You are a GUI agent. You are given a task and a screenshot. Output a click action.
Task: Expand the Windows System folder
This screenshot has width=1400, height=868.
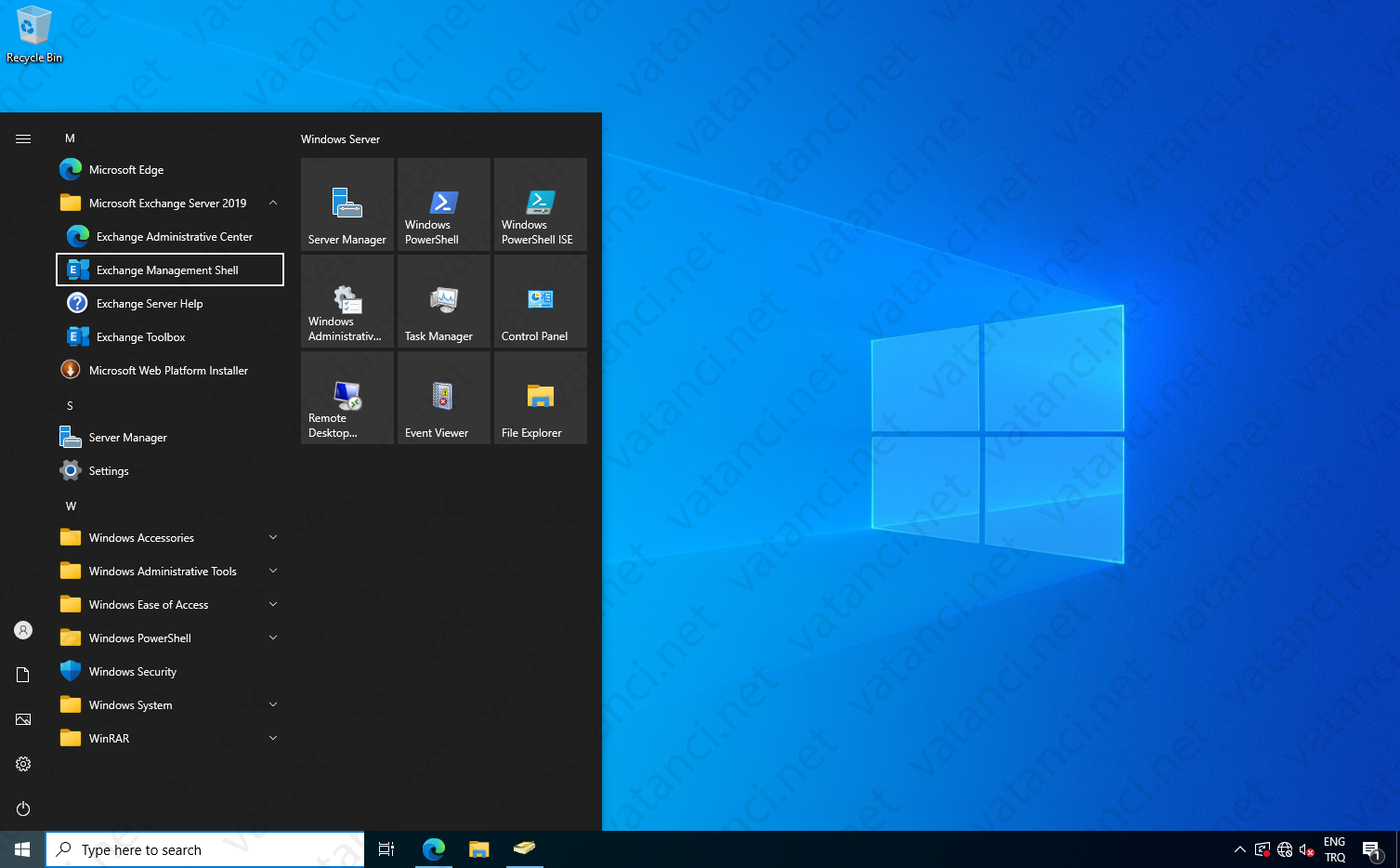click(x=170, y=704)
